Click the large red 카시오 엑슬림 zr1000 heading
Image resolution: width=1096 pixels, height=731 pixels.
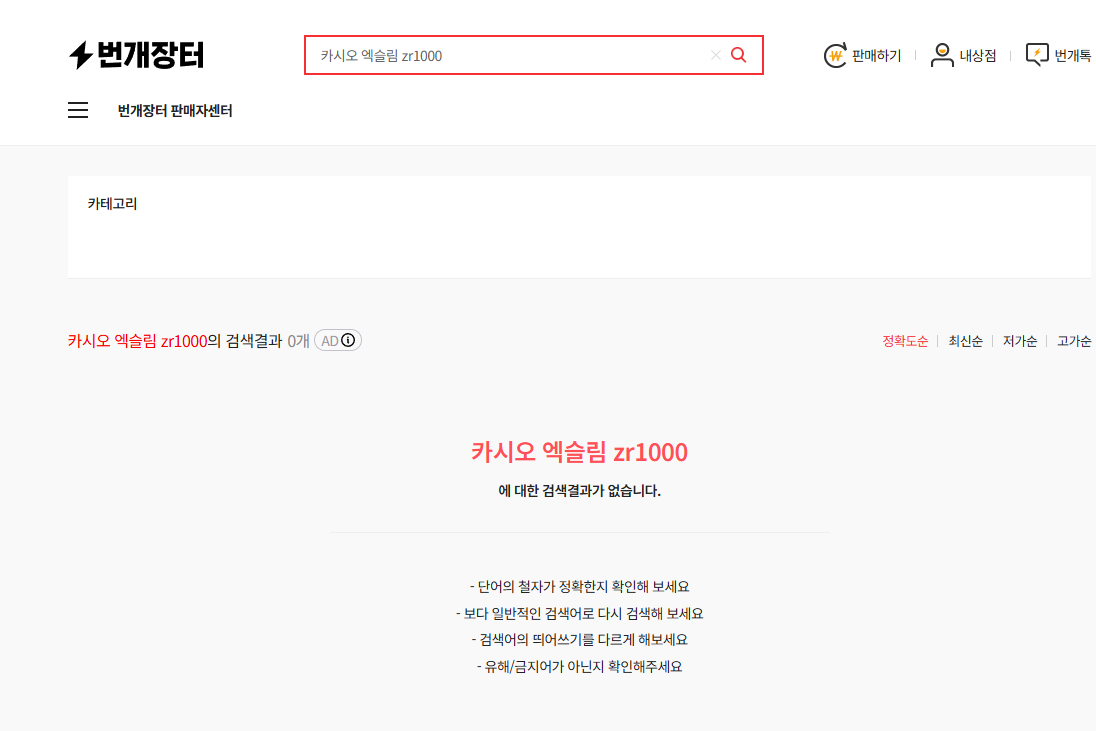579,452
